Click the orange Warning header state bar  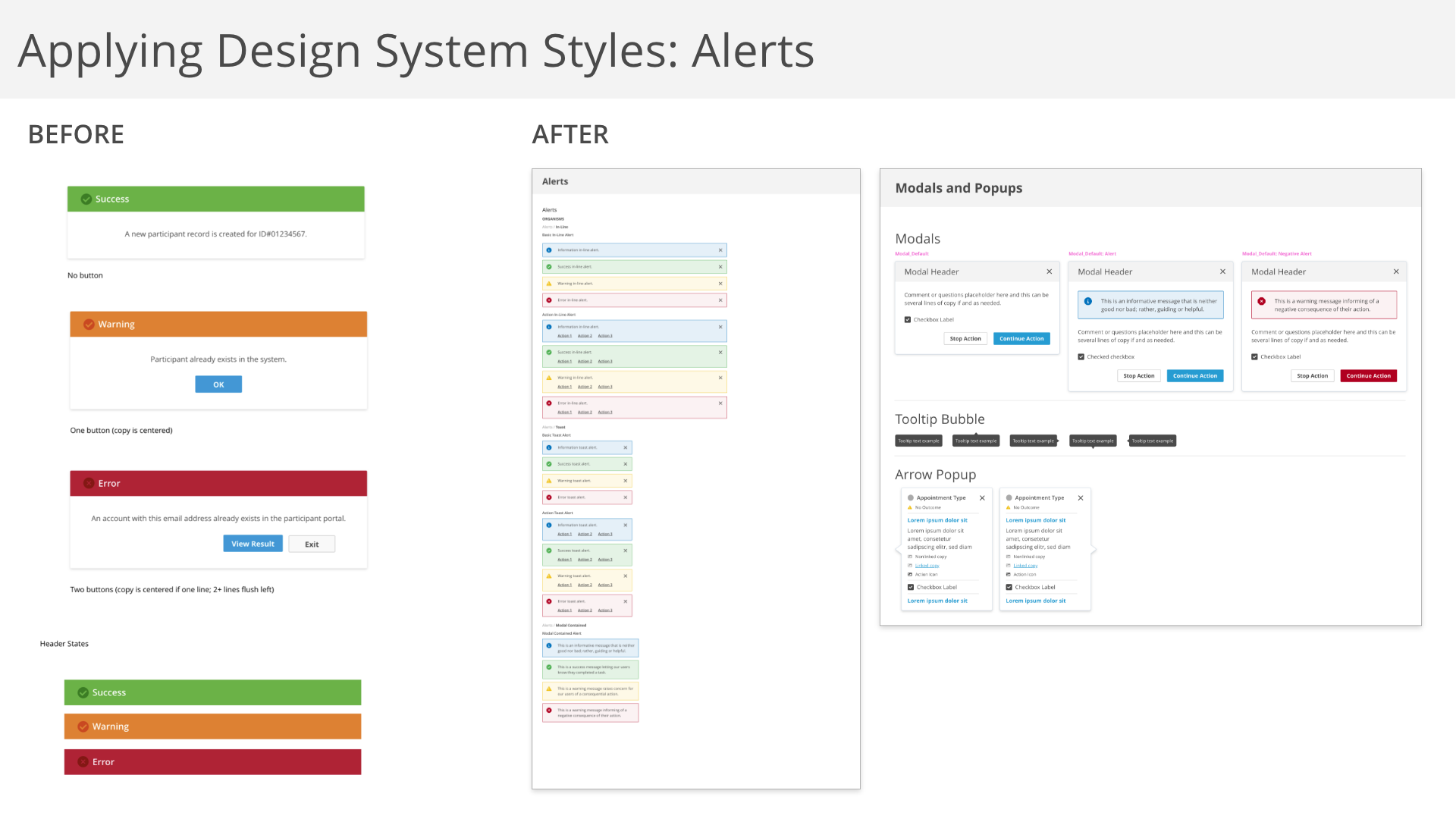pos(212,726)
